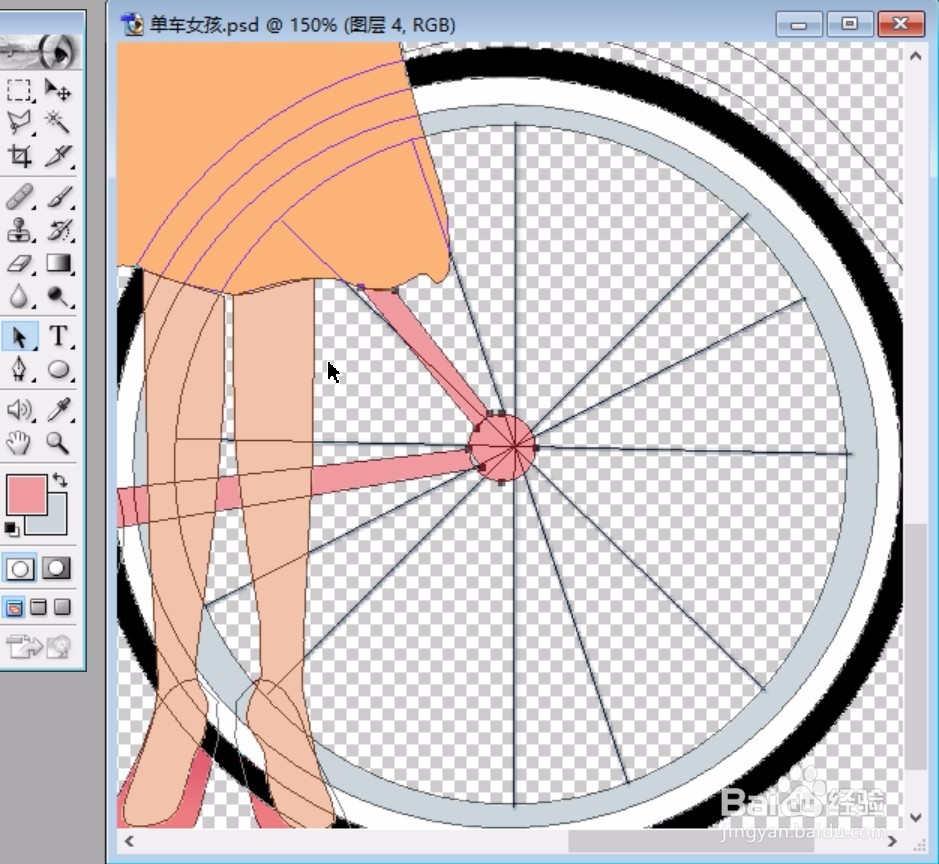Screen dimensions: 939x864
Task: Select the Audio Annotation tool
Action: click(x=19, y=410)
